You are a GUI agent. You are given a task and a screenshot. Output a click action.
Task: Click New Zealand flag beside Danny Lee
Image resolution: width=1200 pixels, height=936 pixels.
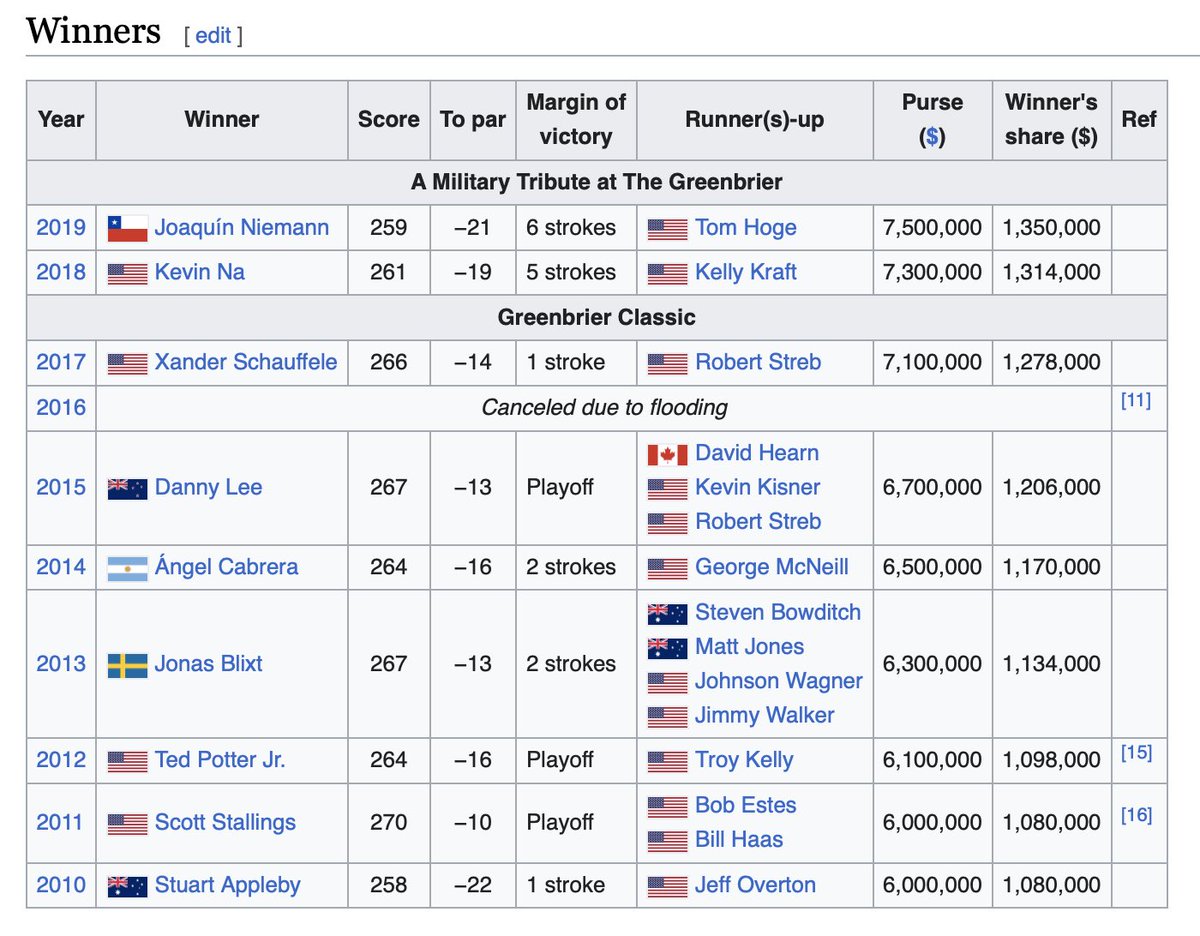tap(127, 488)
